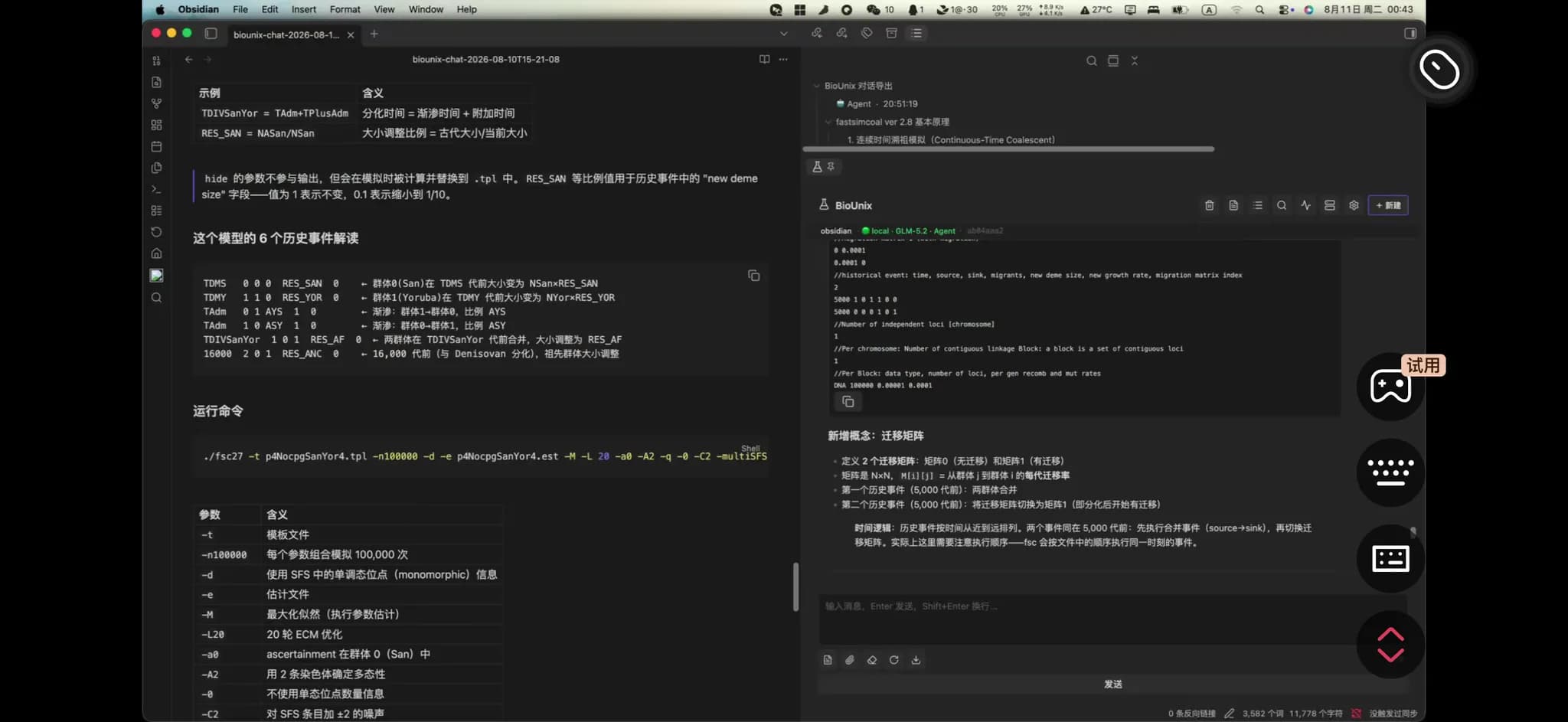The height and width of the screenshot is (722, 1568).
Task: Open tab list dropdown chevron
Action: [x=783, y=34]
